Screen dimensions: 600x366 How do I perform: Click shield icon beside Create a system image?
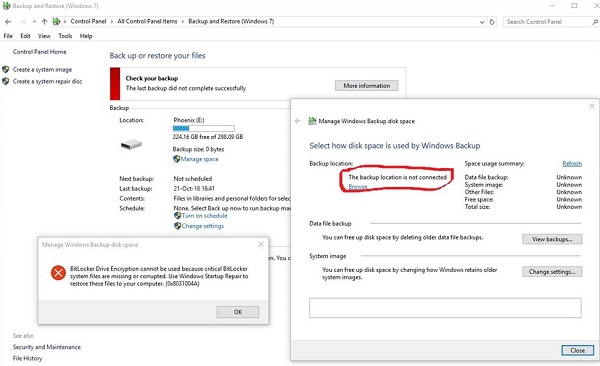(6, 70)
